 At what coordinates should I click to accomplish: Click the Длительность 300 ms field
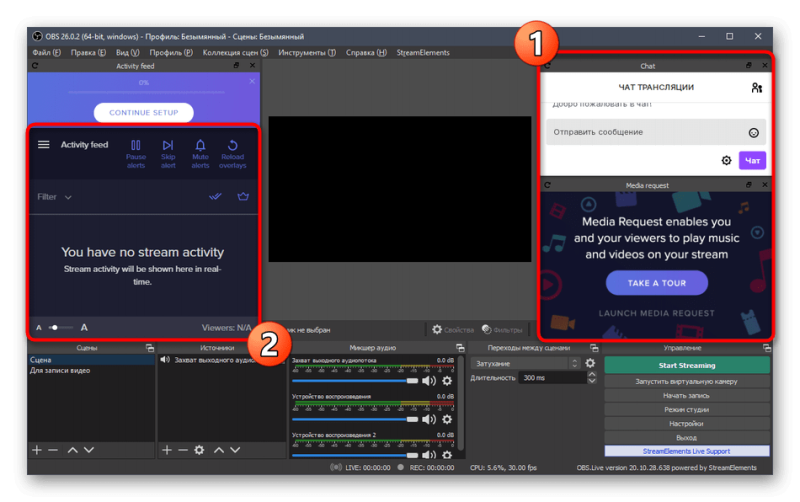point(553,378)
